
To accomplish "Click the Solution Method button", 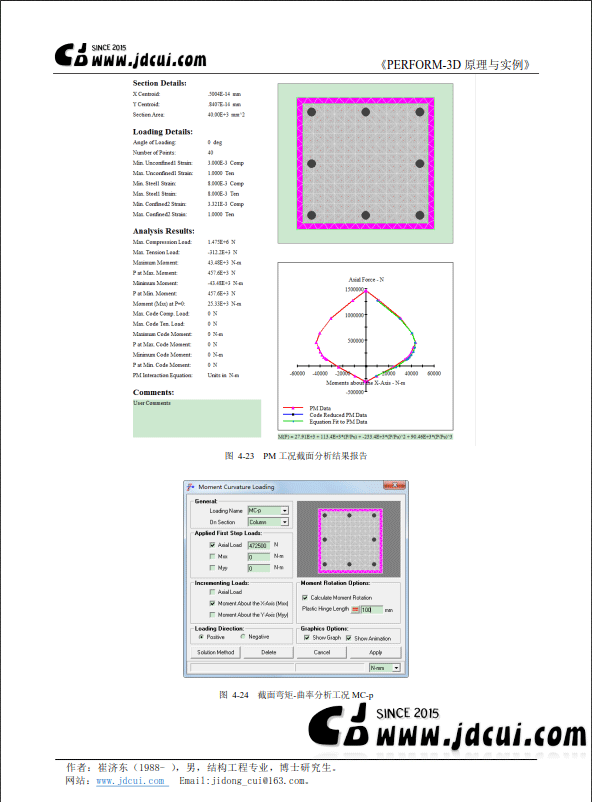I will (x=216, y=653).
